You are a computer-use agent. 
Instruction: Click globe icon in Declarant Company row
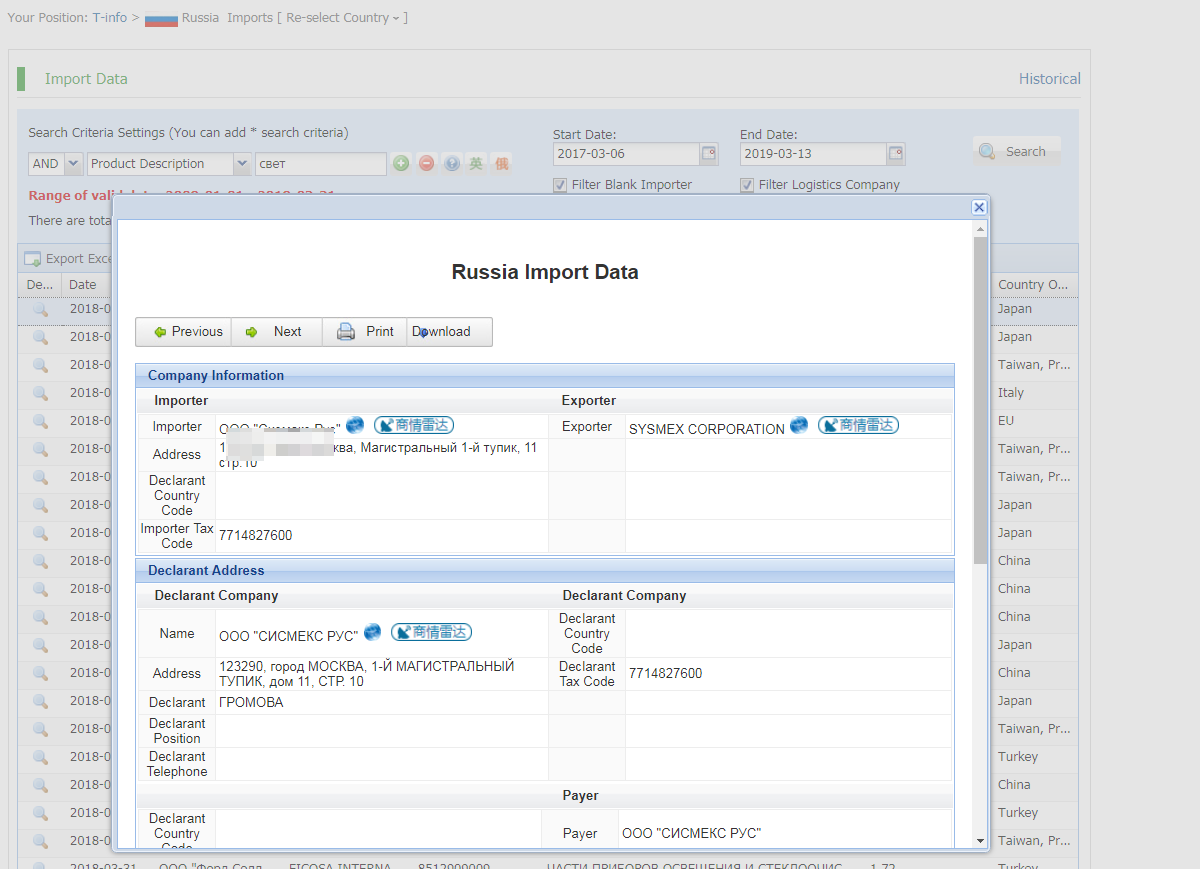pos(372,632)
